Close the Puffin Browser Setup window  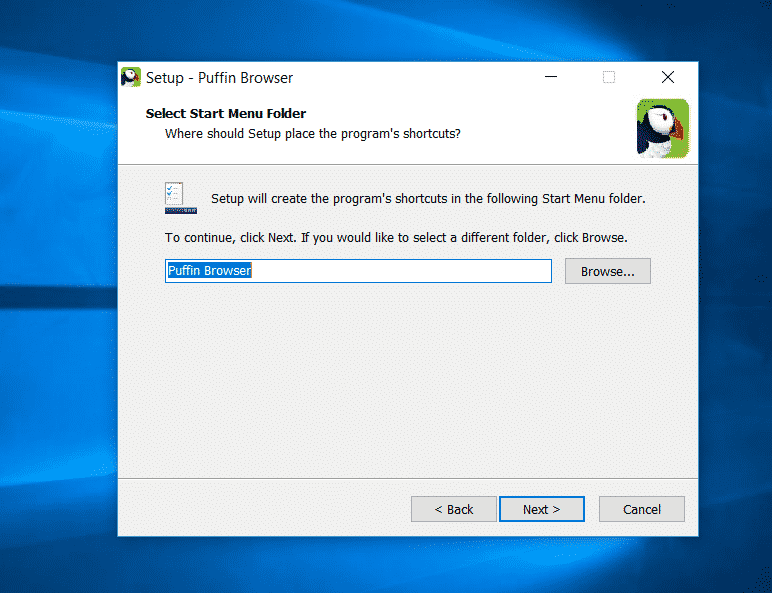668,78
